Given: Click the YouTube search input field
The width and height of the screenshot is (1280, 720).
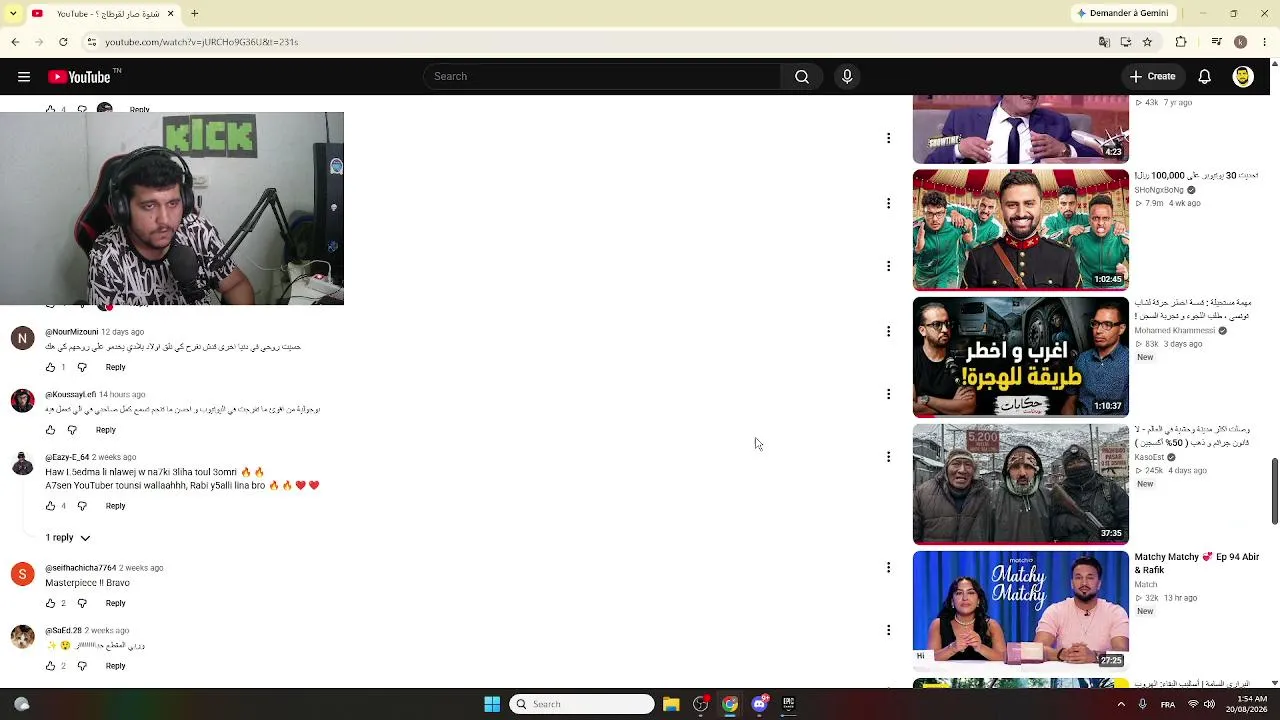Looking at the screenshot, I should [602, 77].
